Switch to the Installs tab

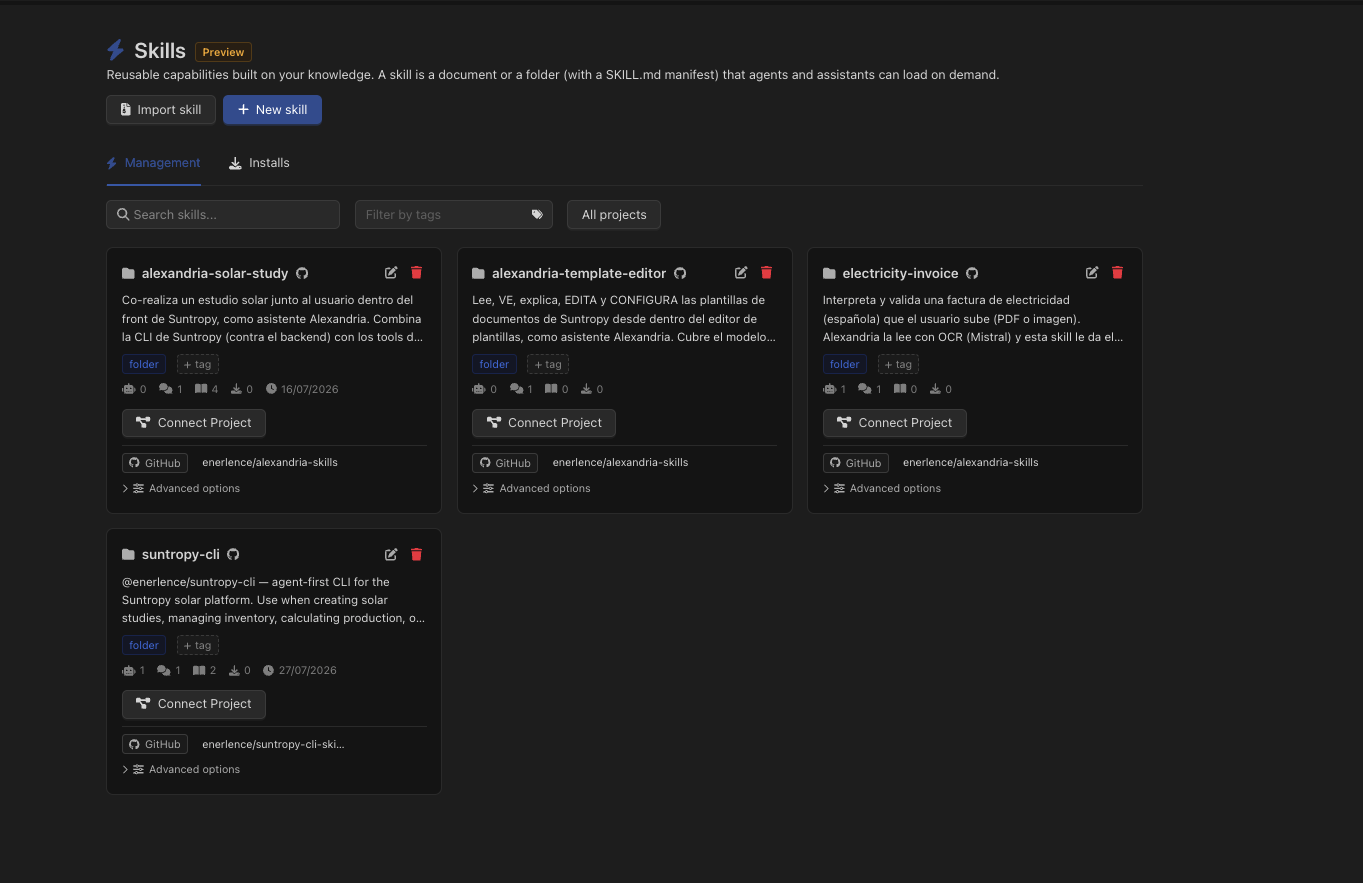pyautogui.click(x=259, y=163)
